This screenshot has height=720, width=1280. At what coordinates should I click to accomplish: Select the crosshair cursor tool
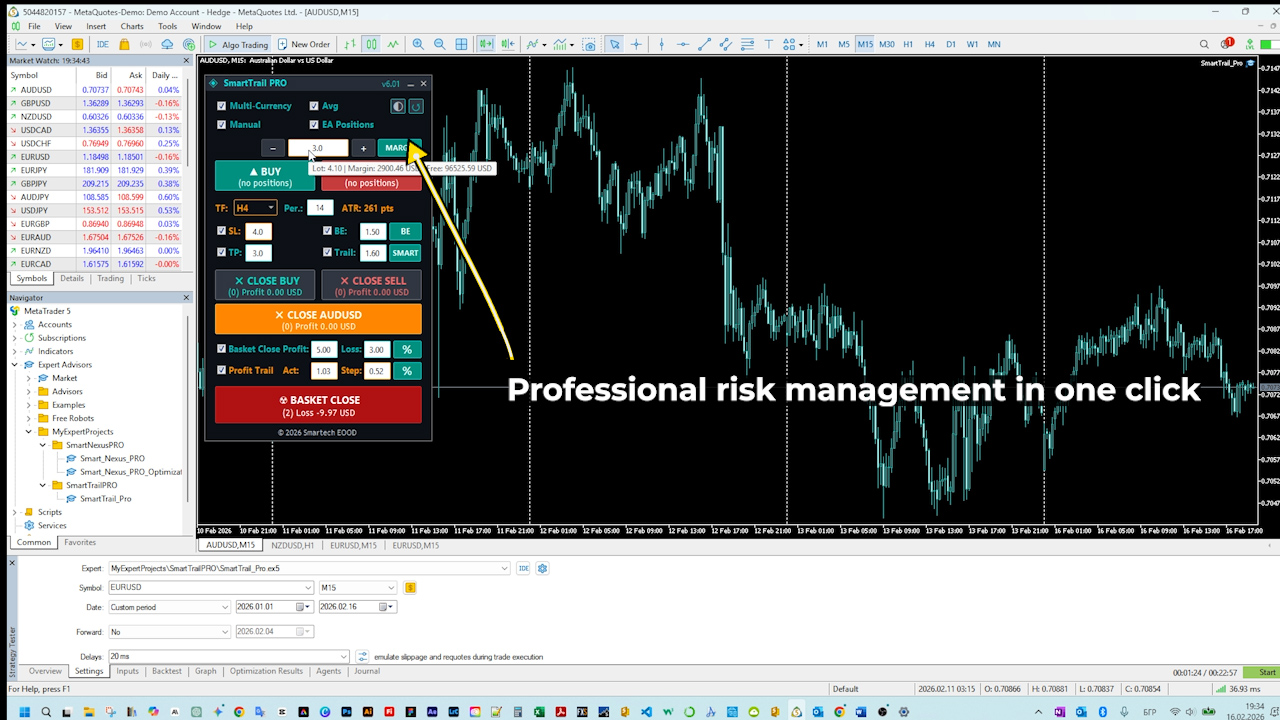(636, 44)
